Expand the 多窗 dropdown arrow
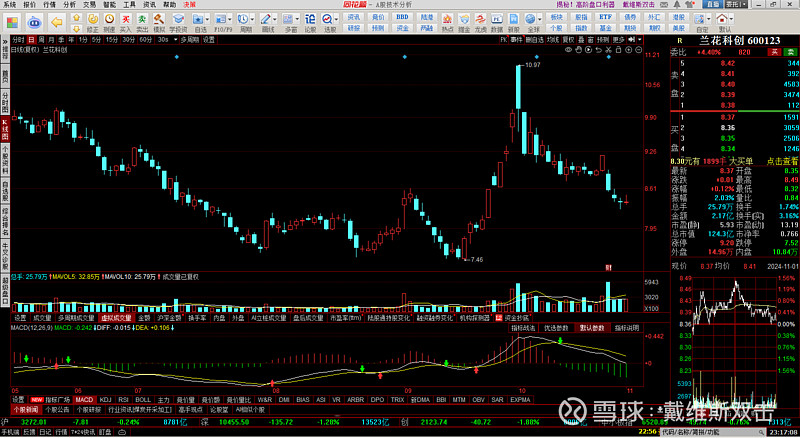800x438 pixels. click(298, 19)
